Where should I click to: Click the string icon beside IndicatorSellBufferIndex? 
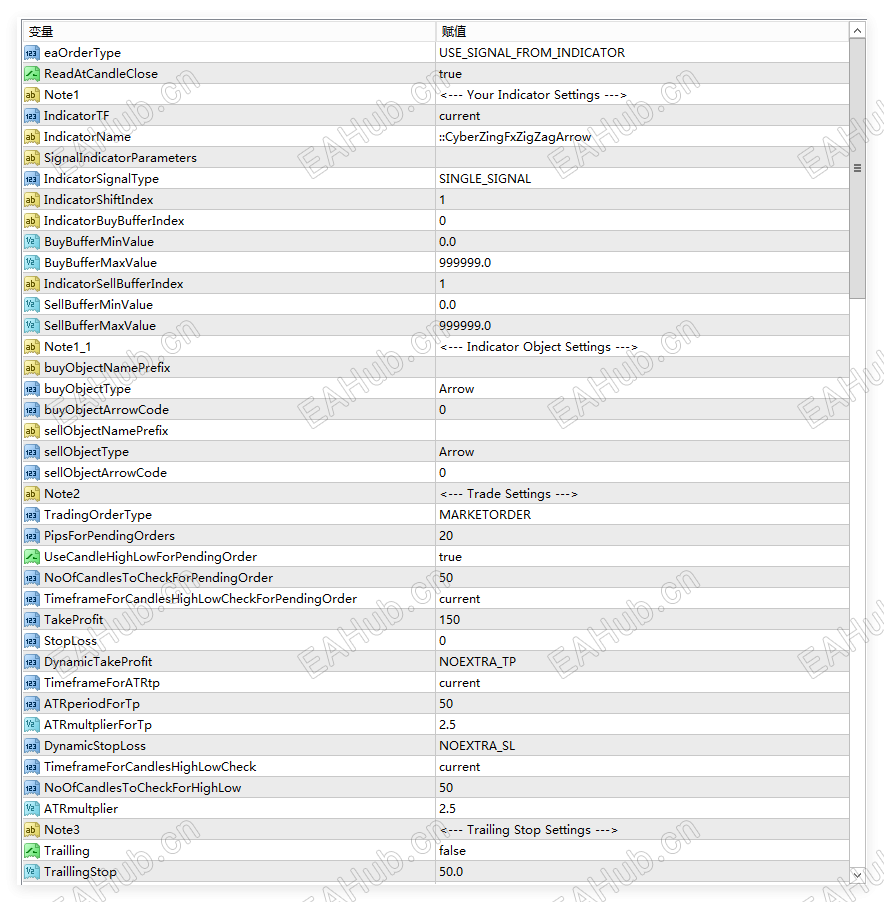pos(32,284)
